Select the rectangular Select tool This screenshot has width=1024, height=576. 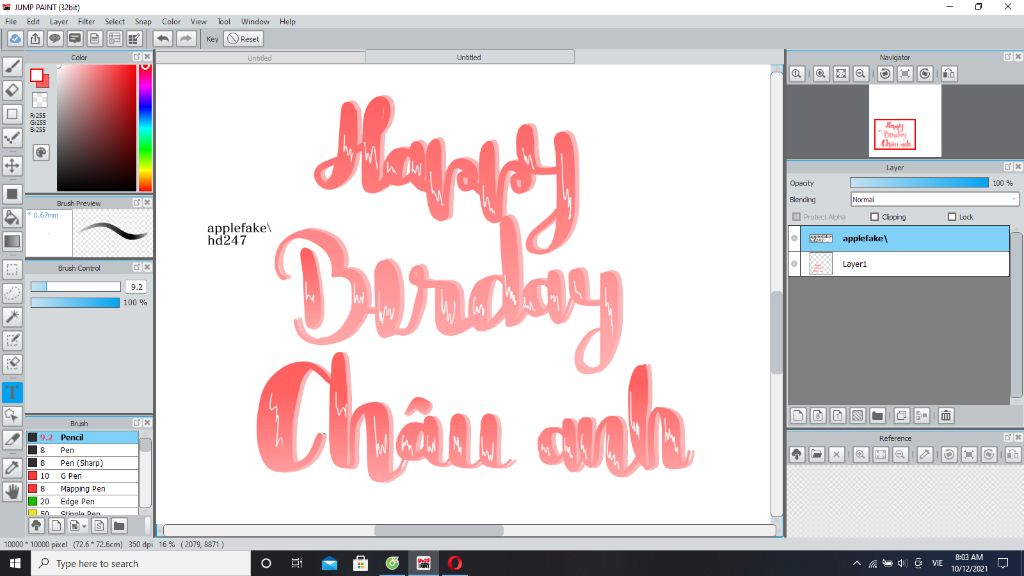[x=12, y=269]
